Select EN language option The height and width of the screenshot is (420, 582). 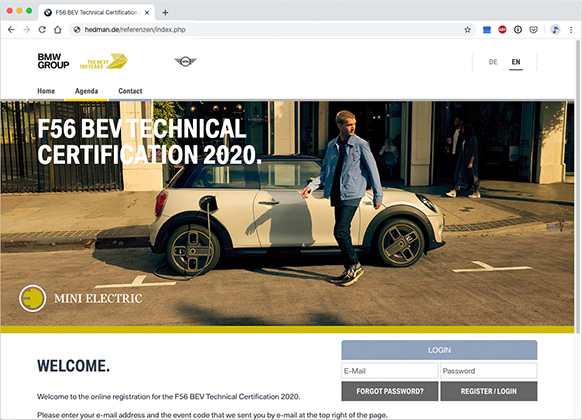tap(516, 62)
